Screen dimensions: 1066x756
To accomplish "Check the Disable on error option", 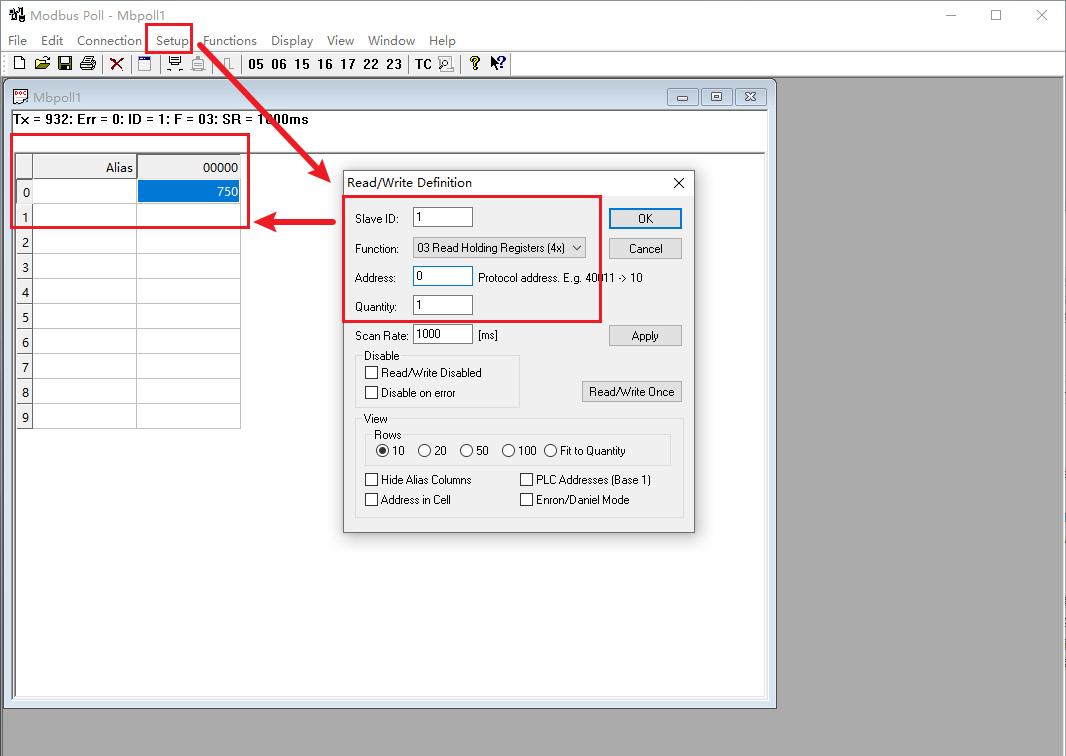I will pos(372,393).
